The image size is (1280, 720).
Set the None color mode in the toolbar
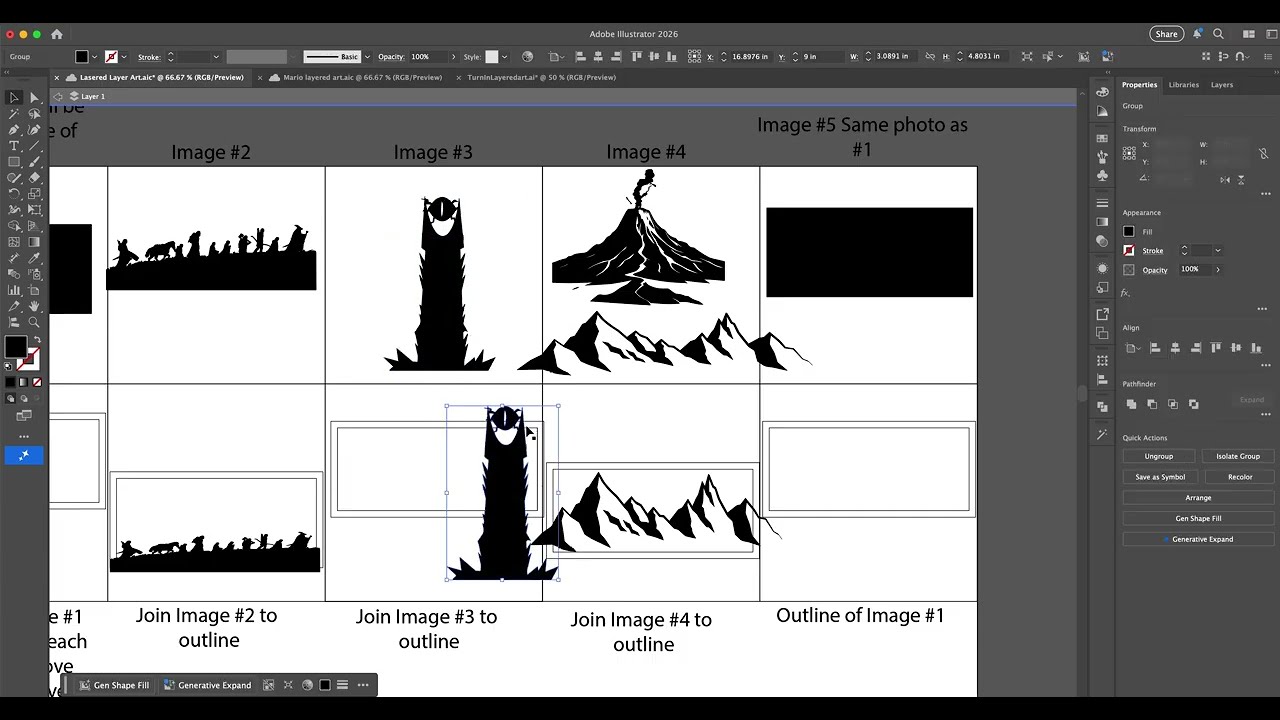point(38,382)
